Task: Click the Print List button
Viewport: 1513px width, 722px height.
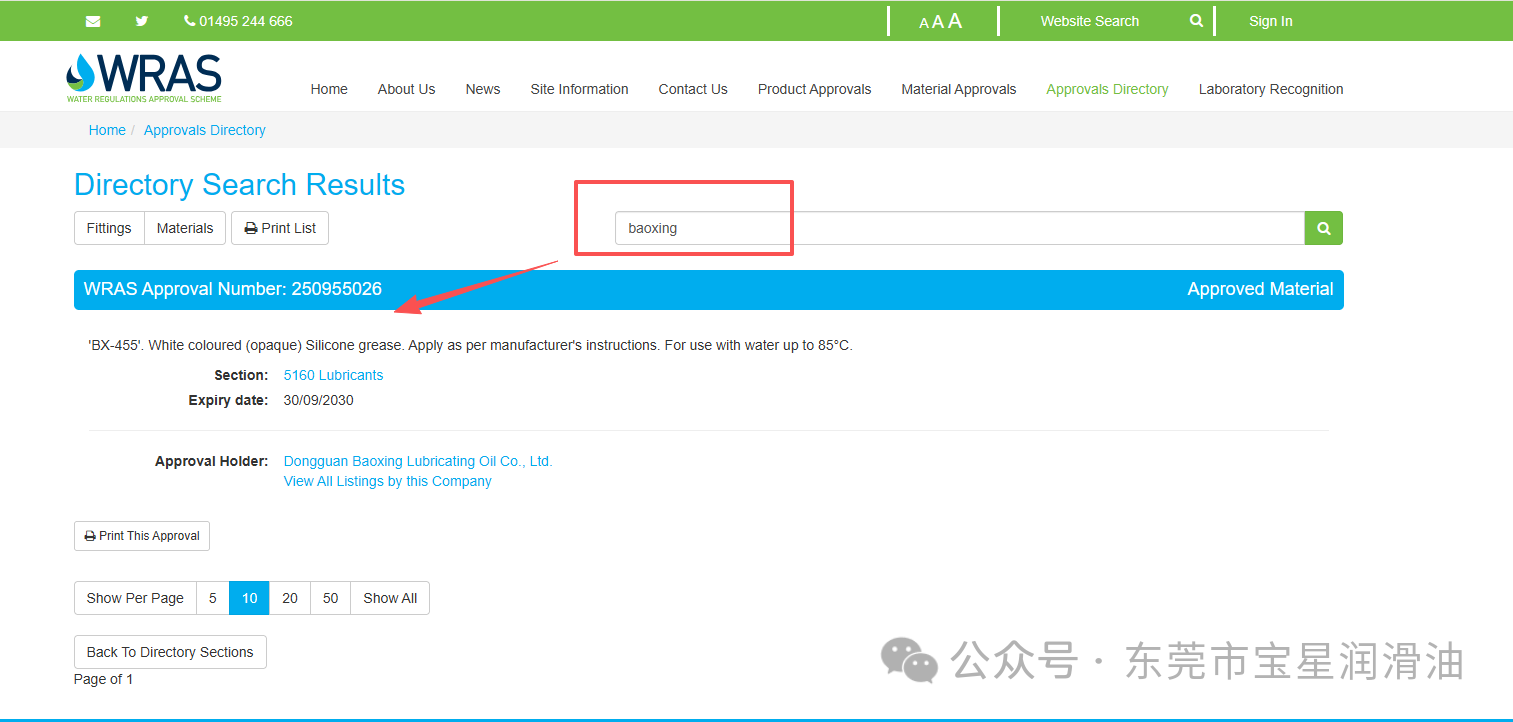Action: (x=280, y=228)
